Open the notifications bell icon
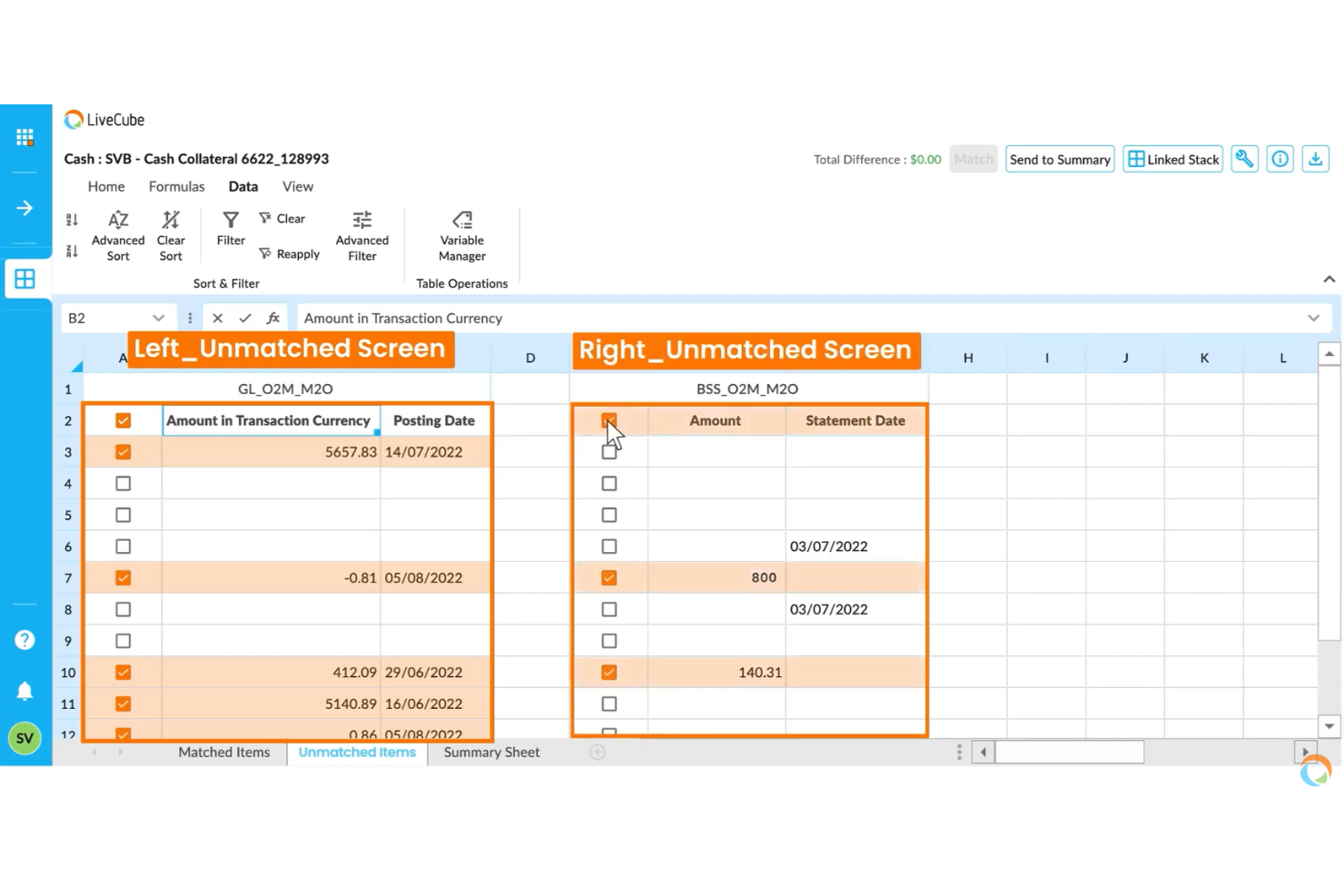The width and height of the screenshot is (1344, 896). click(25, 691)
